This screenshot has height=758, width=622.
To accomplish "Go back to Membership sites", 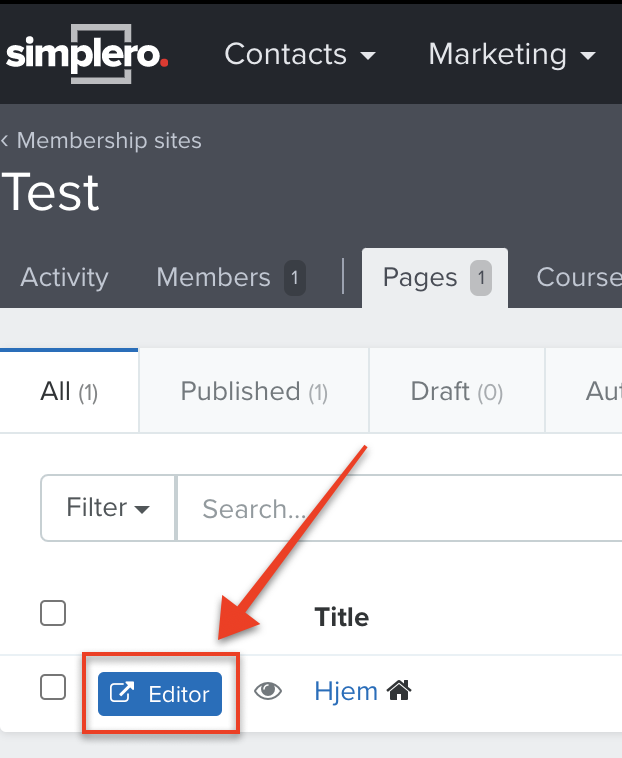I will 109,141.
